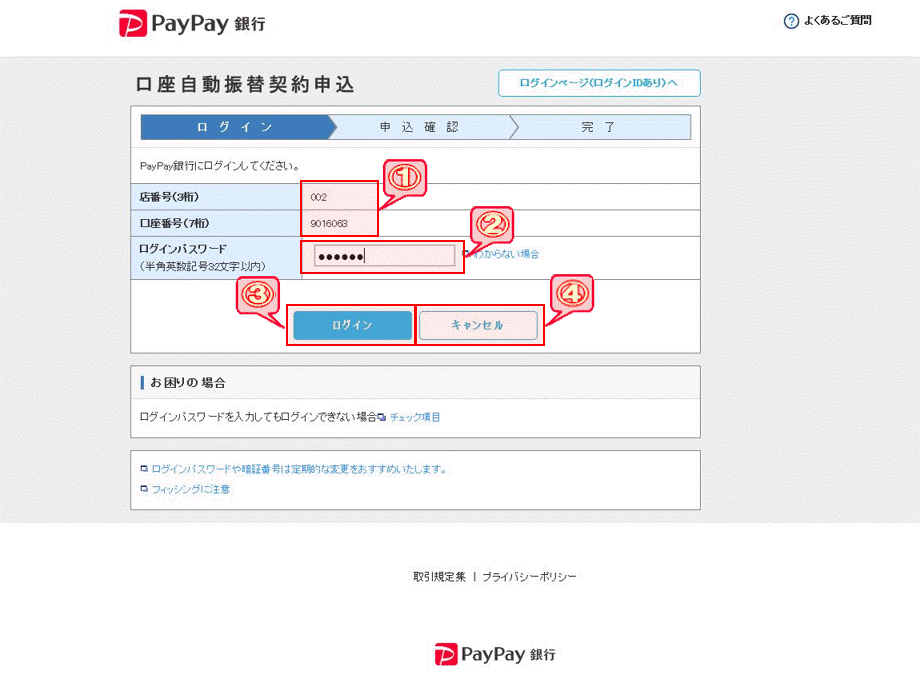
Task: Click the footer PayPay銀行 logo
Action: coord(495,655)
